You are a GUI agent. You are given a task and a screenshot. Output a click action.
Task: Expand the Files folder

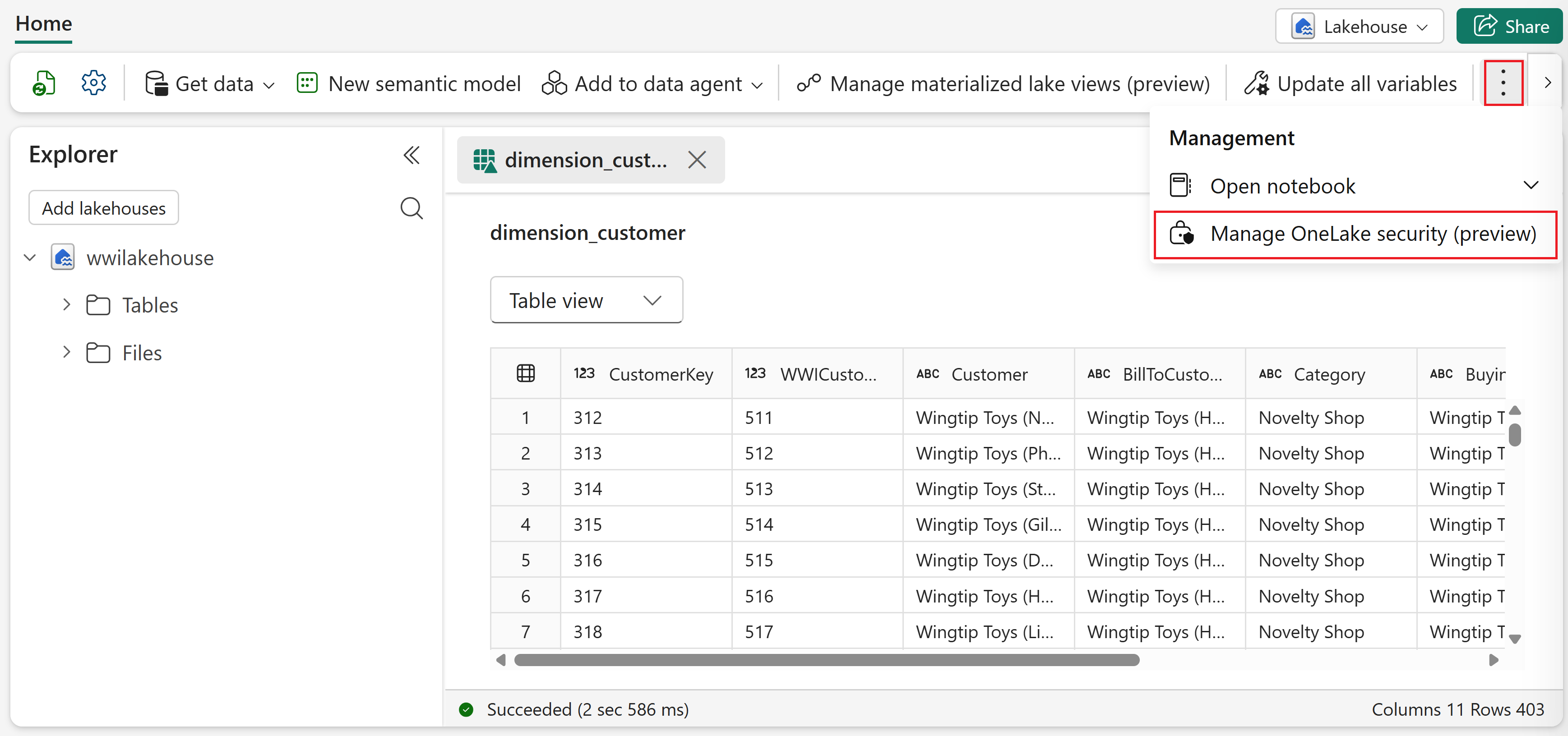pyautogui.click(x=66, y=352)
